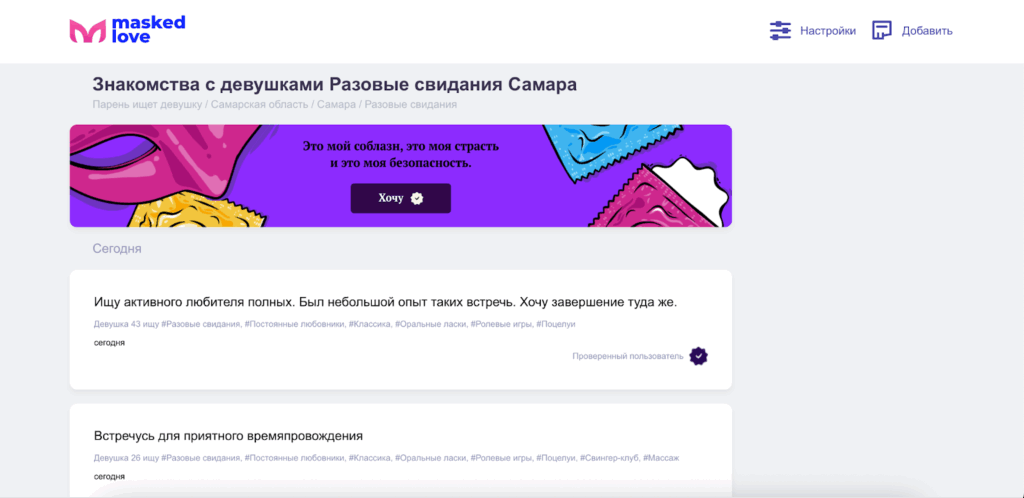Select the Разовые свидания breadcrumb
Image resolution: width=1024 pixels, height=498 pixels.
pyautogui.click(x=411, y=104)
